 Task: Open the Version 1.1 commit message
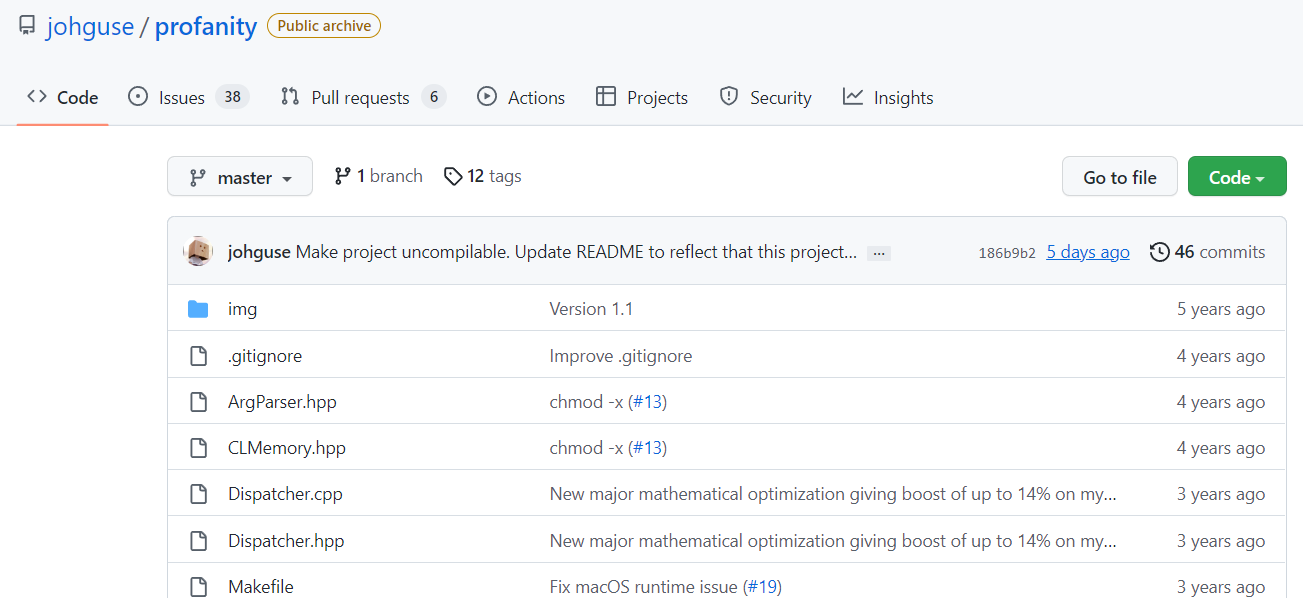[591, 309]
